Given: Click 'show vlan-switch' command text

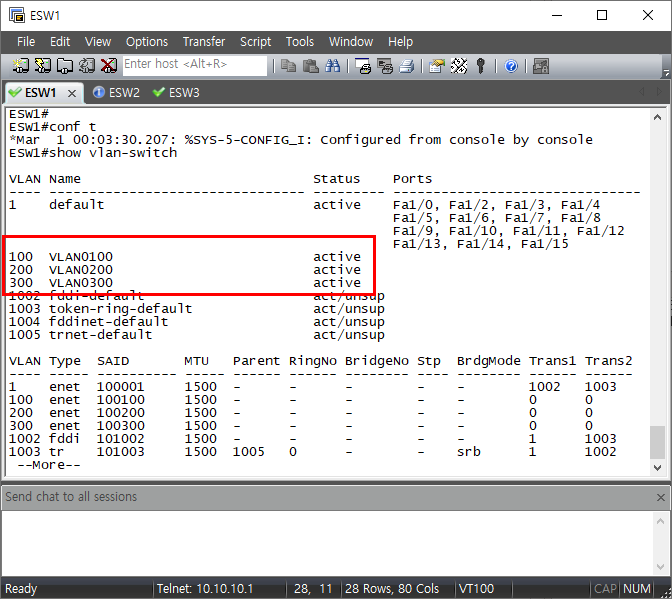Looking at the screenshot, I should (113, 153).
